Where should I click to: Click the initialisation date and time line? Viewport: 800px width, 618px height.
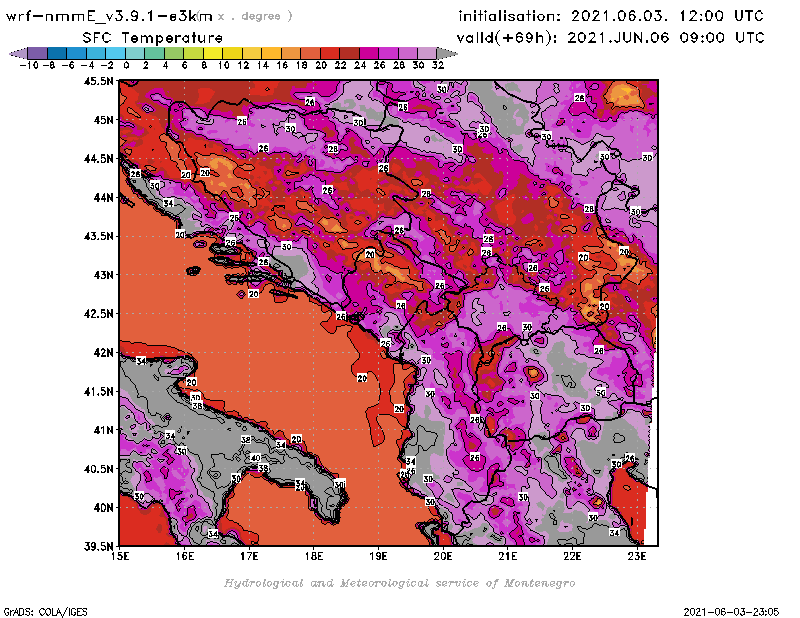(x=611, y=16)
